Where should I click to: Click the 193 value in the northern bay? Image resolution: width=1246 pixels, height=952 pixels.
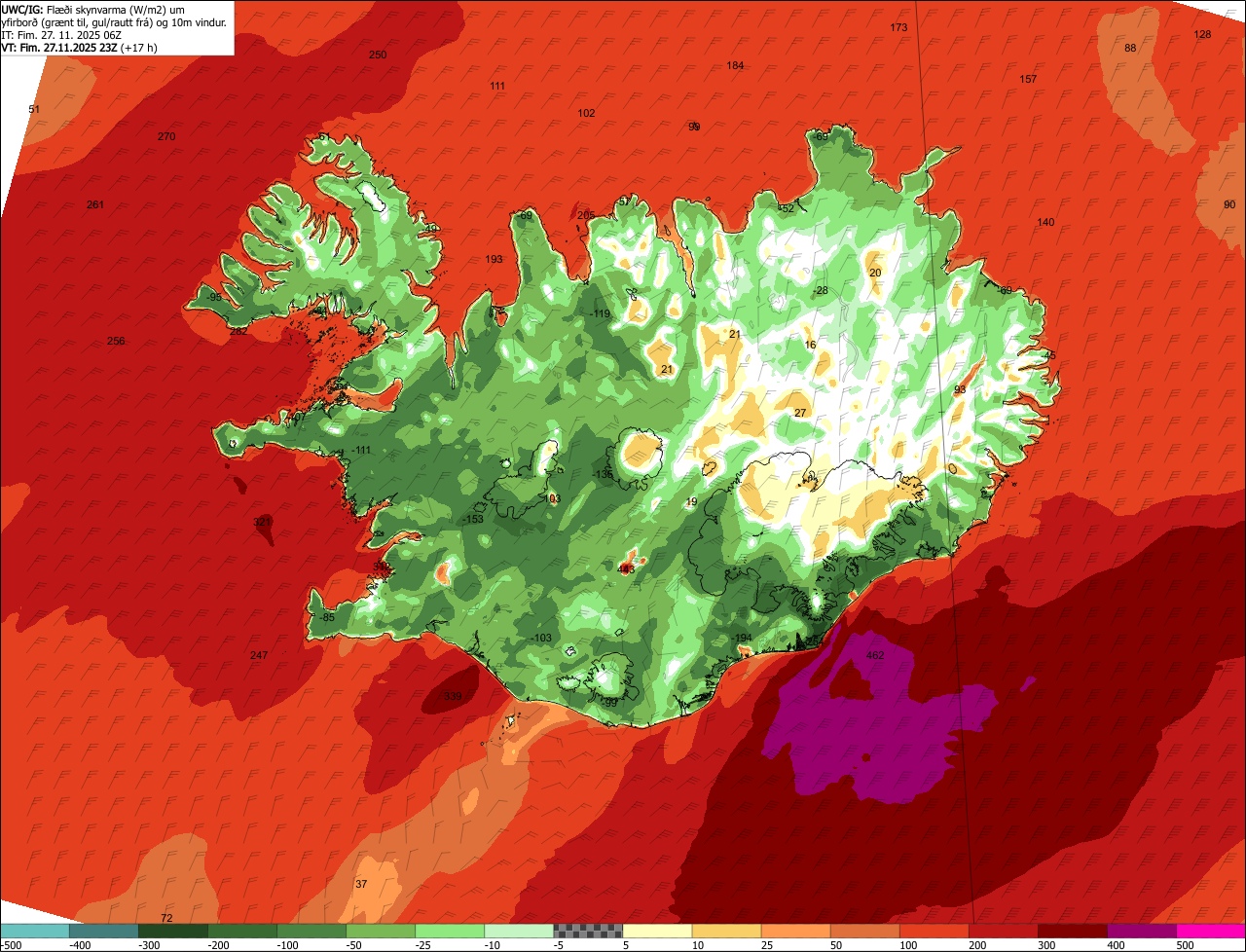click(x=495, y=260)
